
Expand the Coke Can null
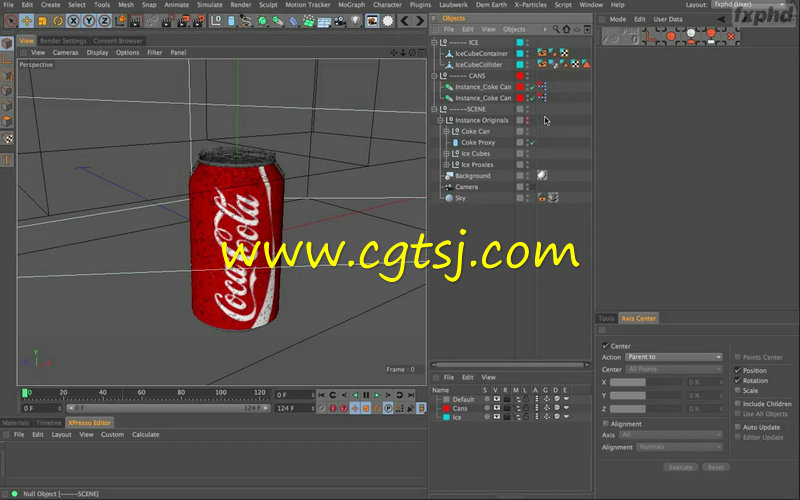point(446,132)
